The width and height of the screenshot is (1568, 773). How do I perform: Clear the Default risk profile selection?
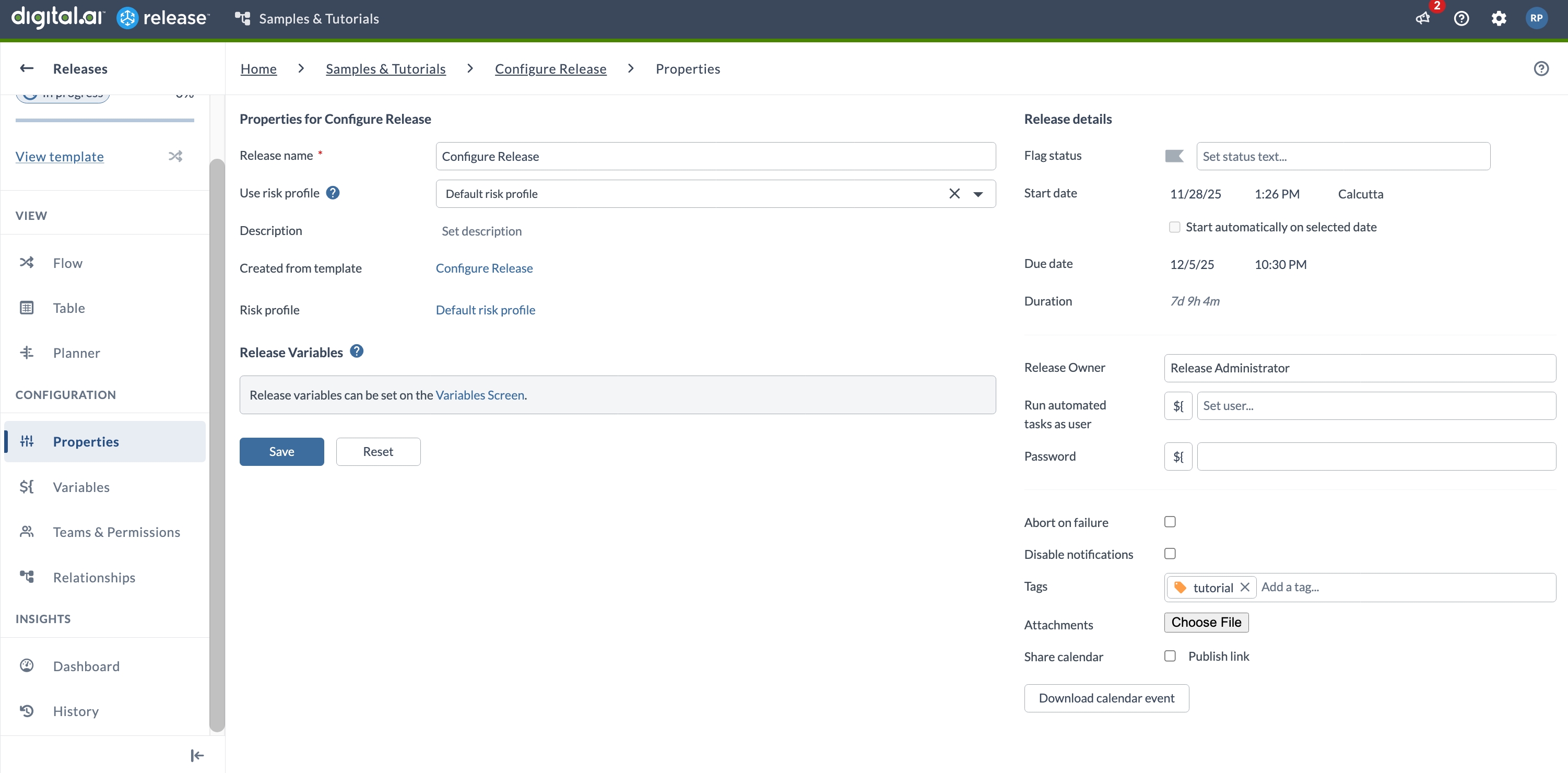pyautogui.click(x=954, y=194)
